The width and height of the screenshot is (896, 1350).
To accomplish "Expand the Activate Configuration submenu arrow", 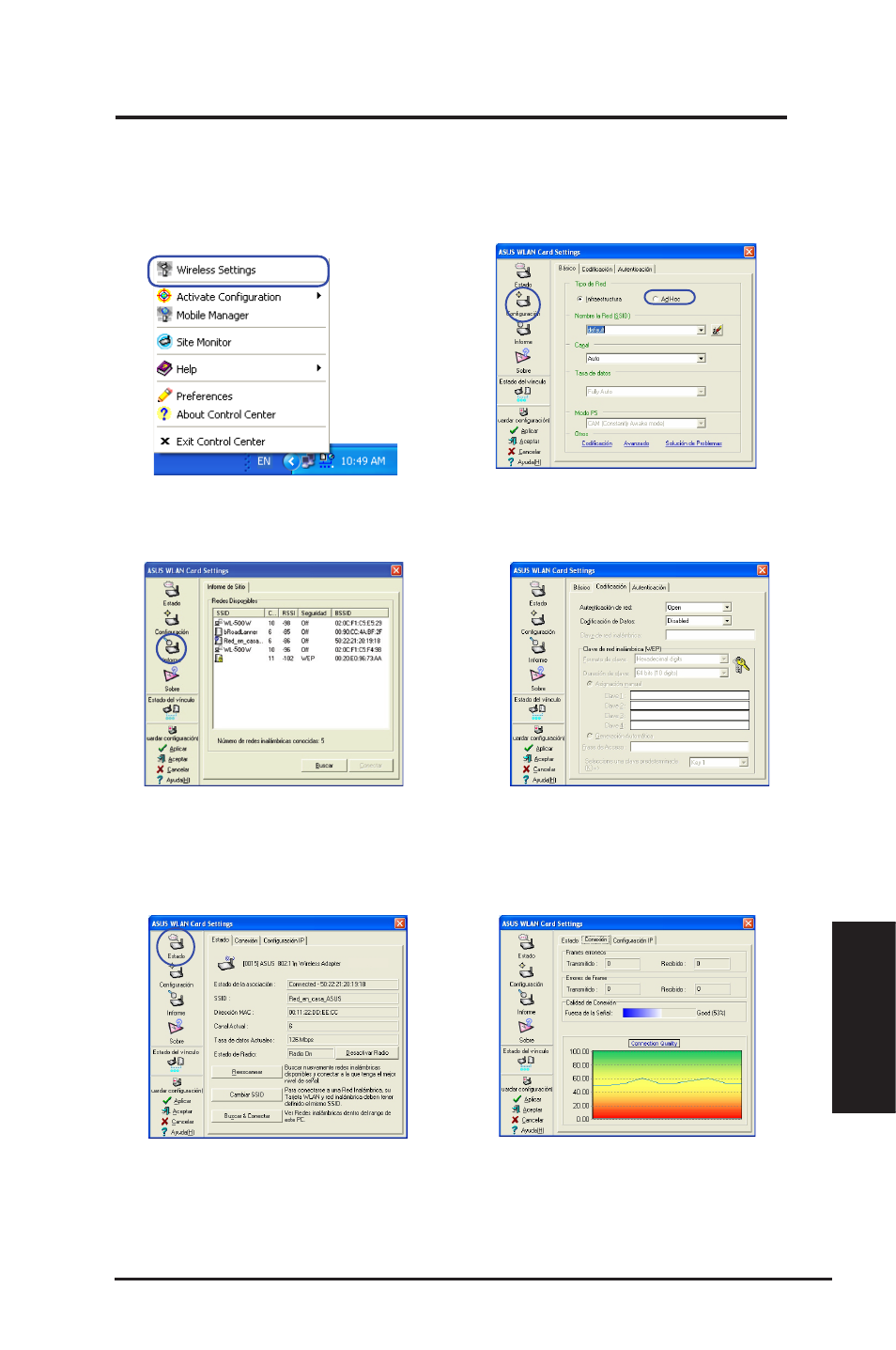I will 319,296.
